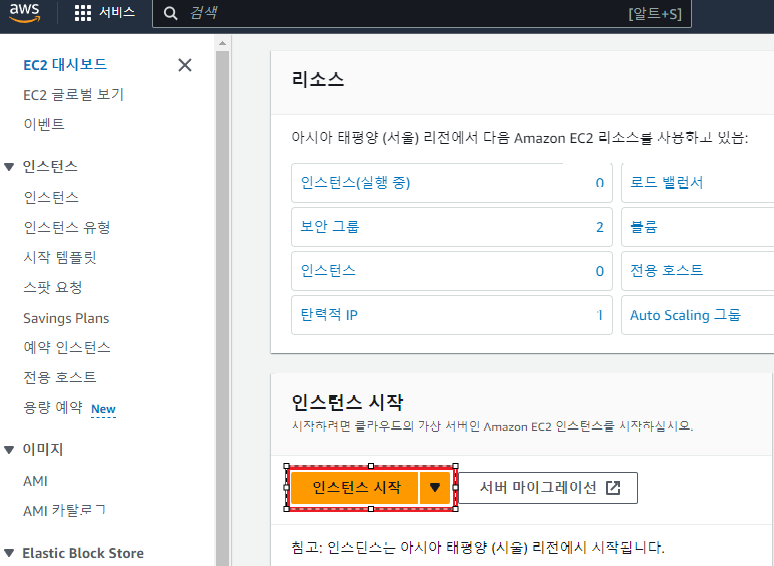
Task: Focus the 검색 search field
Action: coord(422,13)
